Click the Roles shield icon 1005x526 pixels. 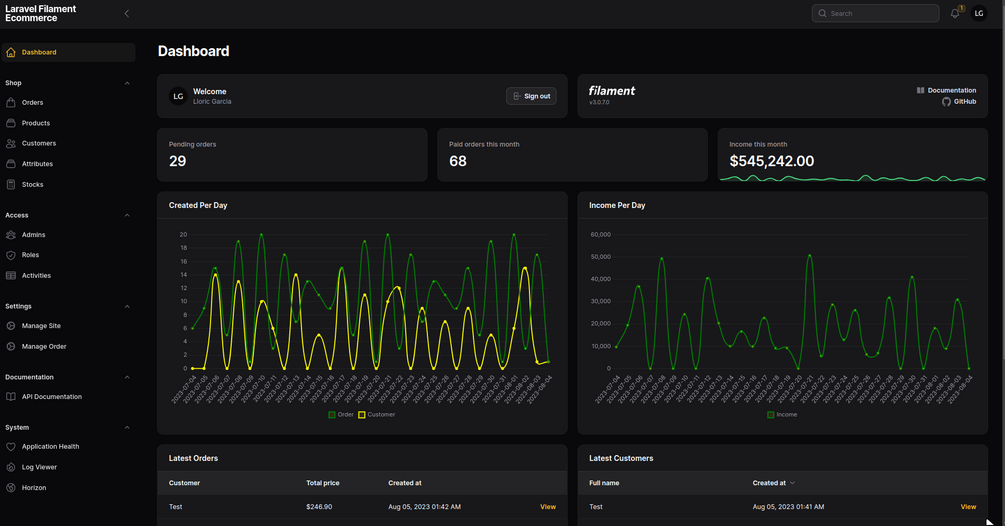[11, 255]
